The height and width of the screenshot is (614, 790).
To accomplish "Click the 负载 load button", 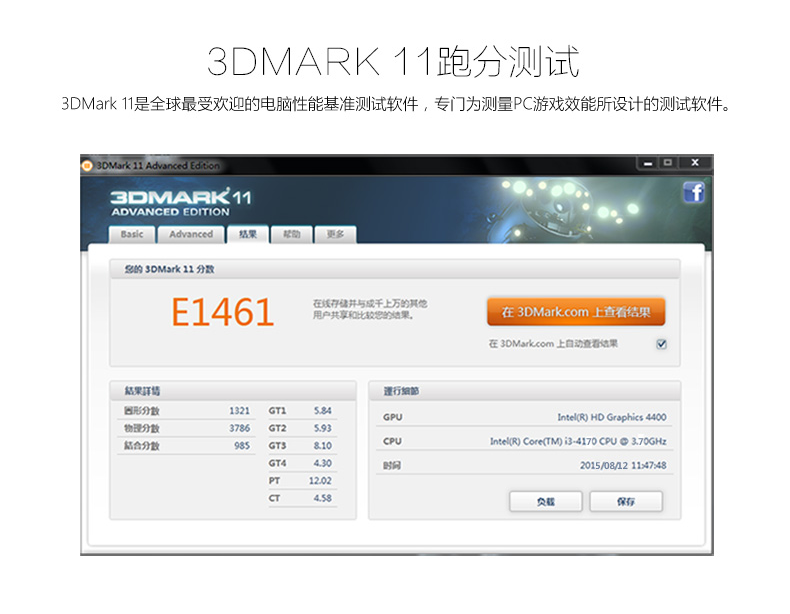I will tap(546, 501).
